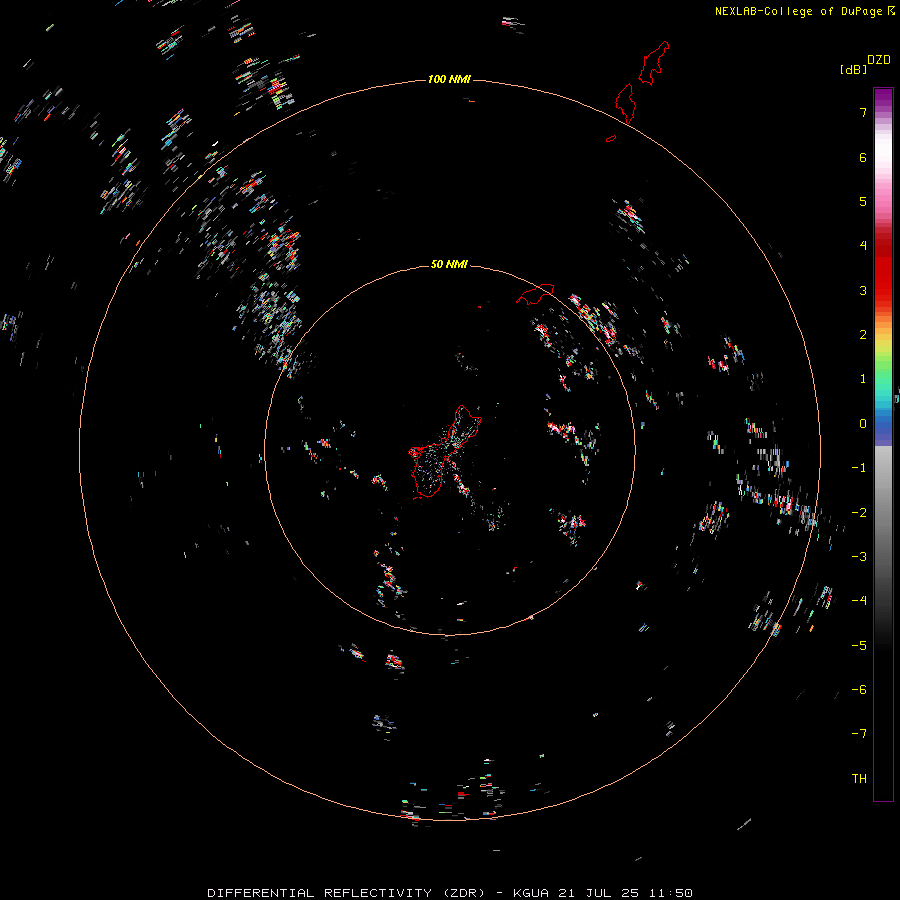Viewport: 900px width, 900px height.
Task: Click the [dB] unit label
Action: (x=853, y=69)
